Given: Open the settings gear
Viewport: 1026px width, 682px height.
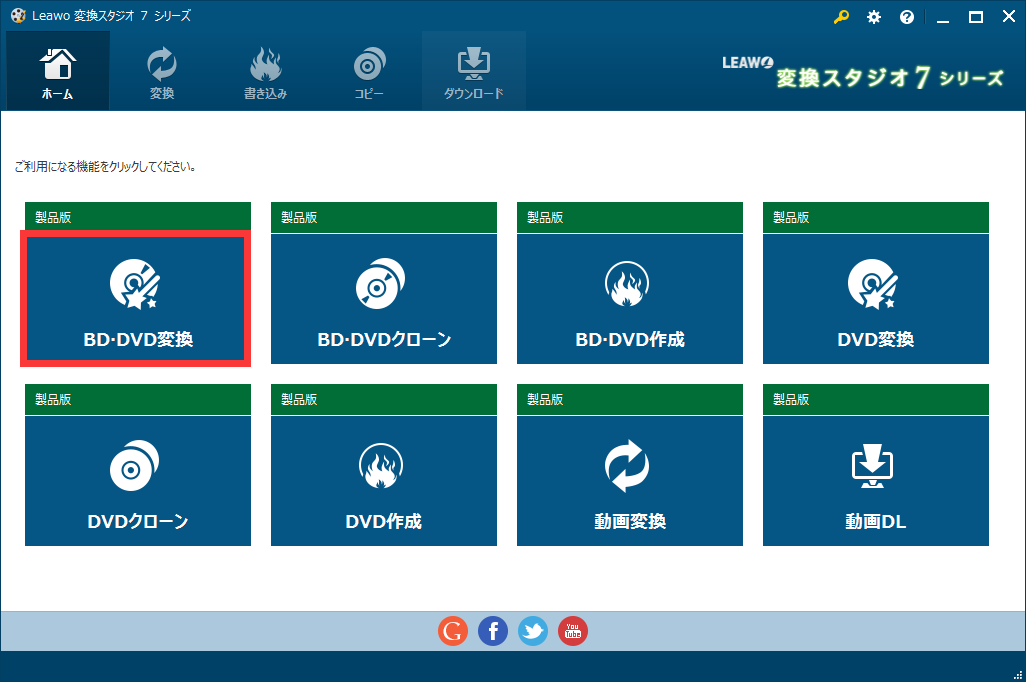Looking at the screenshot, I should 873,16.
